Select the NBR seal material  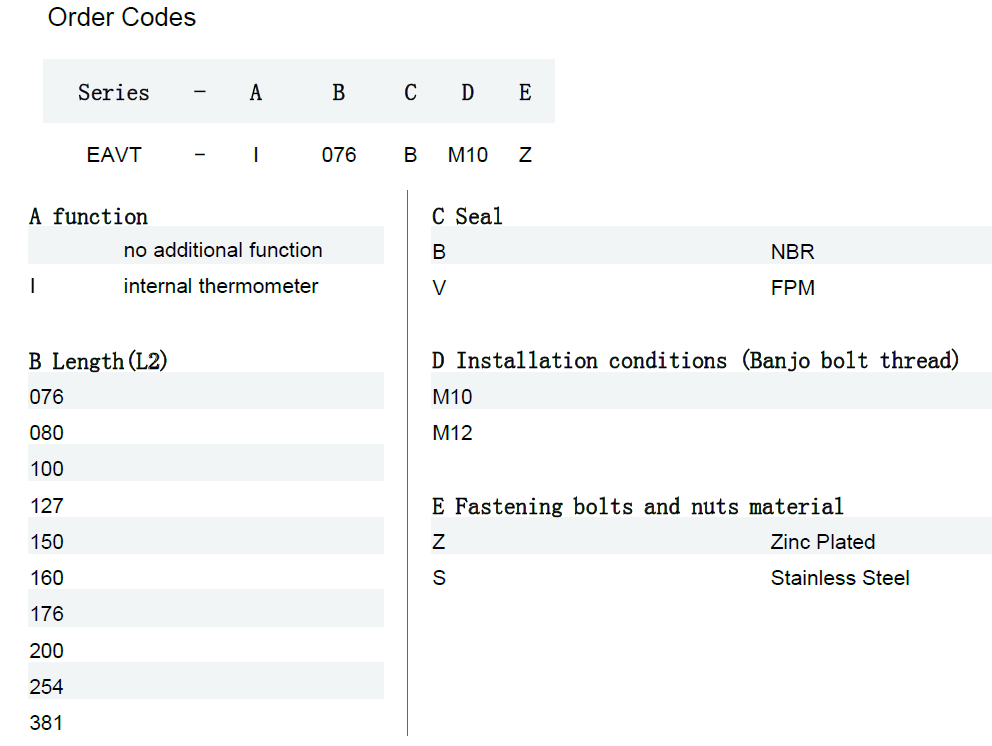pyautogui.click(x=792, y=252)
